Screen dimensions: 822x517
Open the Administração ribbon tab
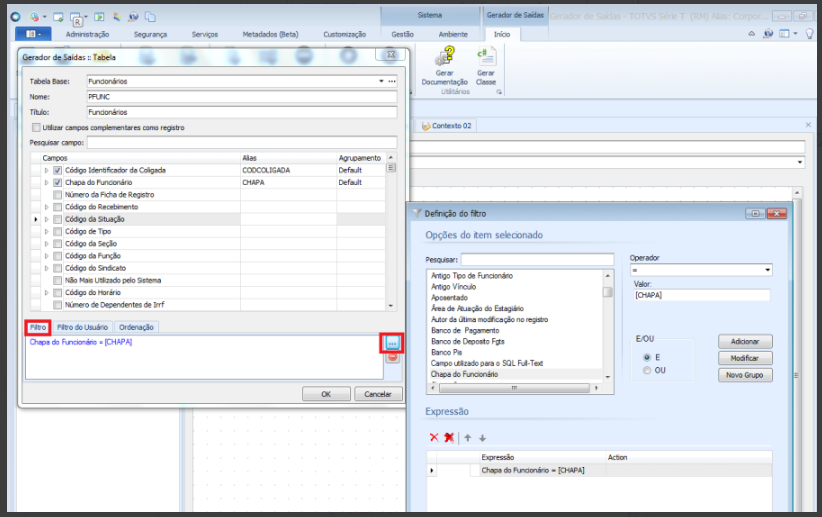tap(88, 34)
